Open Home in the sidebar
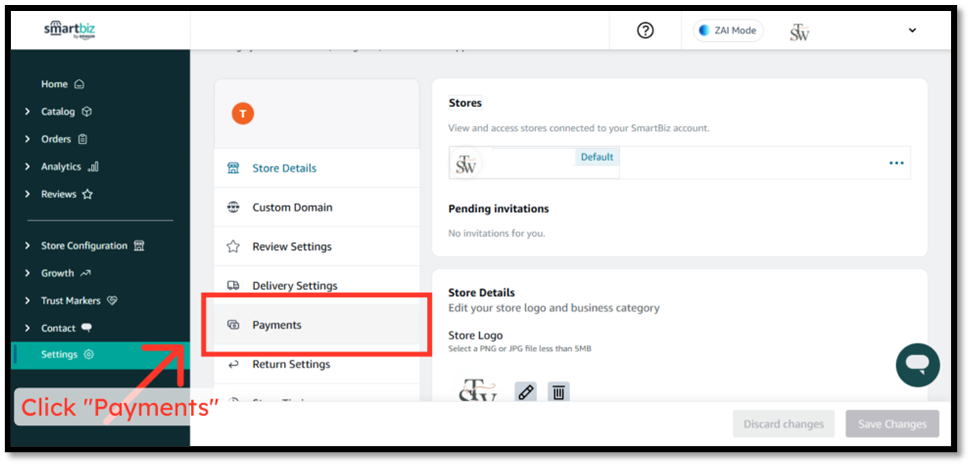The width and height of the screenshot is (970, 465). 54,84
